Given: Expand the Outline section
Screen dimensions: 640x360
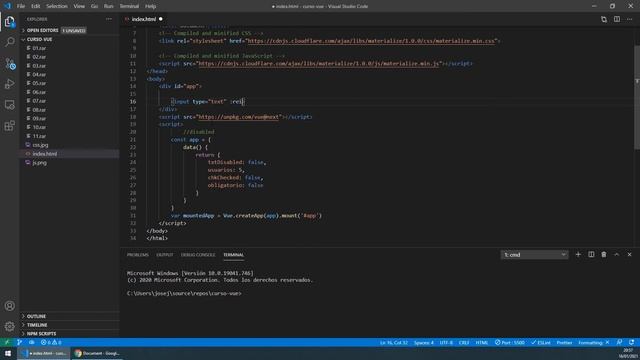Looking at the screenshot, I should click(36, 316).
